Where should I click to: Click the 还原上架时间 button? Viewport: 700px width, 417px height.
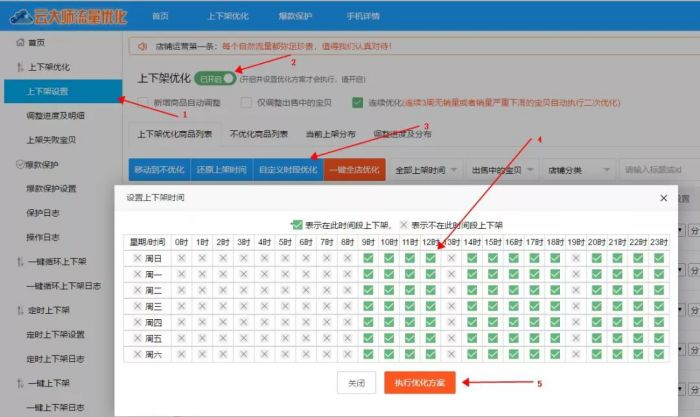click(221, 170)
